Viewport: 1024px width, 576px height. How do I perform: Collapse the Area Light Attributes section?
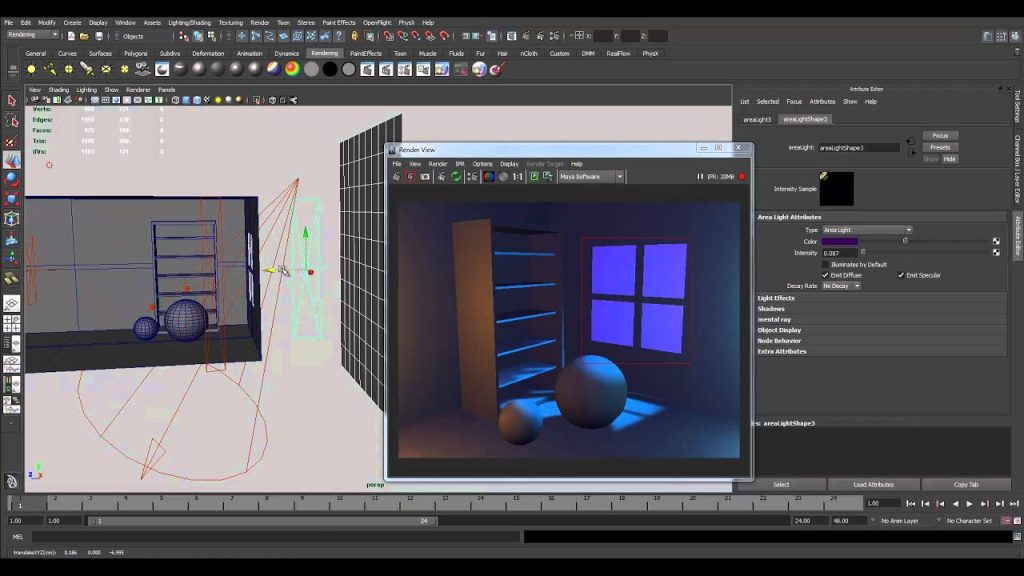(x=882, y=217)
